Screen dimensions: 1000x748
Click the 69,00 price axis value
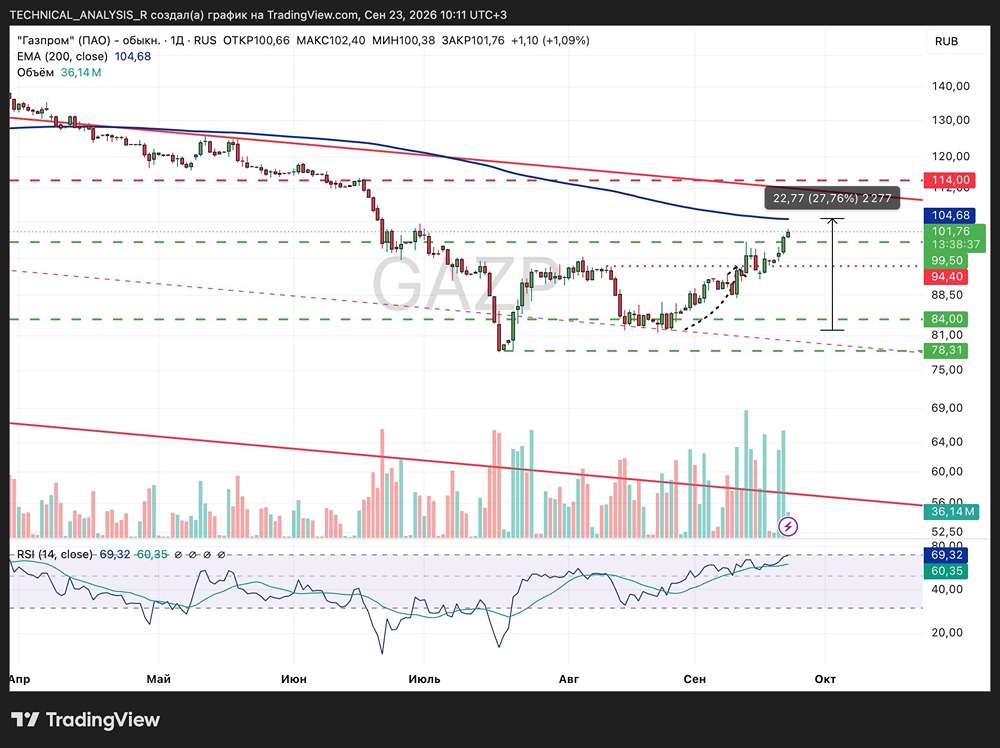(x=946, y=407)
